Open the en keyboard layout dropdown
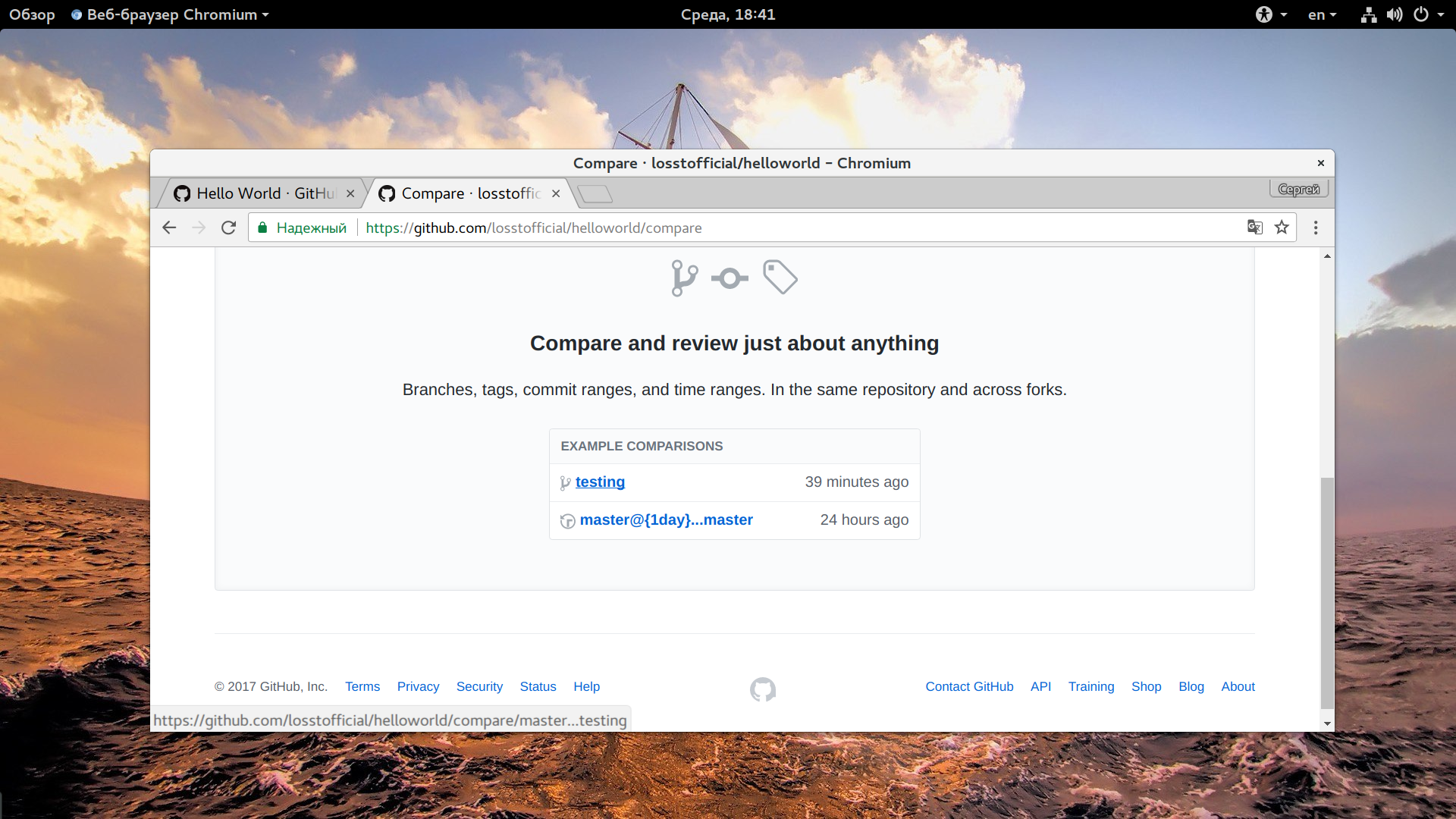The width and height of the screenshot is (1456, 819). point(1323,14)
